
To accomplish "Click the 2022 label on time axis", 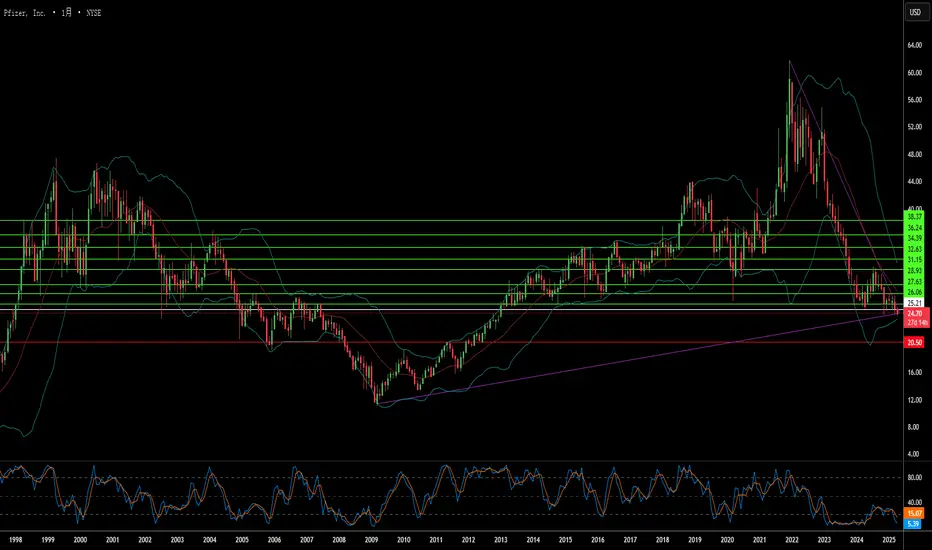I will coord(791,539).
